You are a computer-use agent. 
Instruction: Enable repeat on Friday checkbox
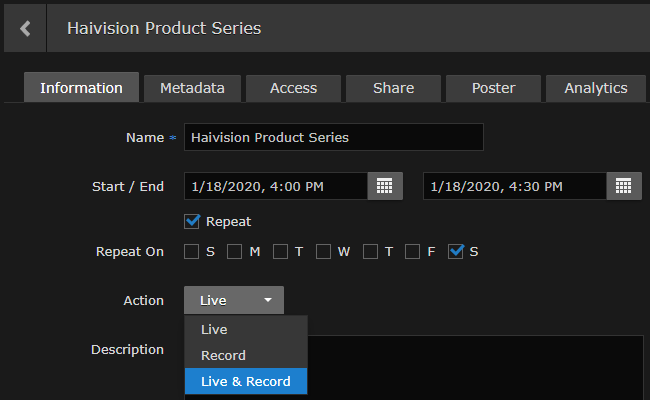[x=413, y=251]
